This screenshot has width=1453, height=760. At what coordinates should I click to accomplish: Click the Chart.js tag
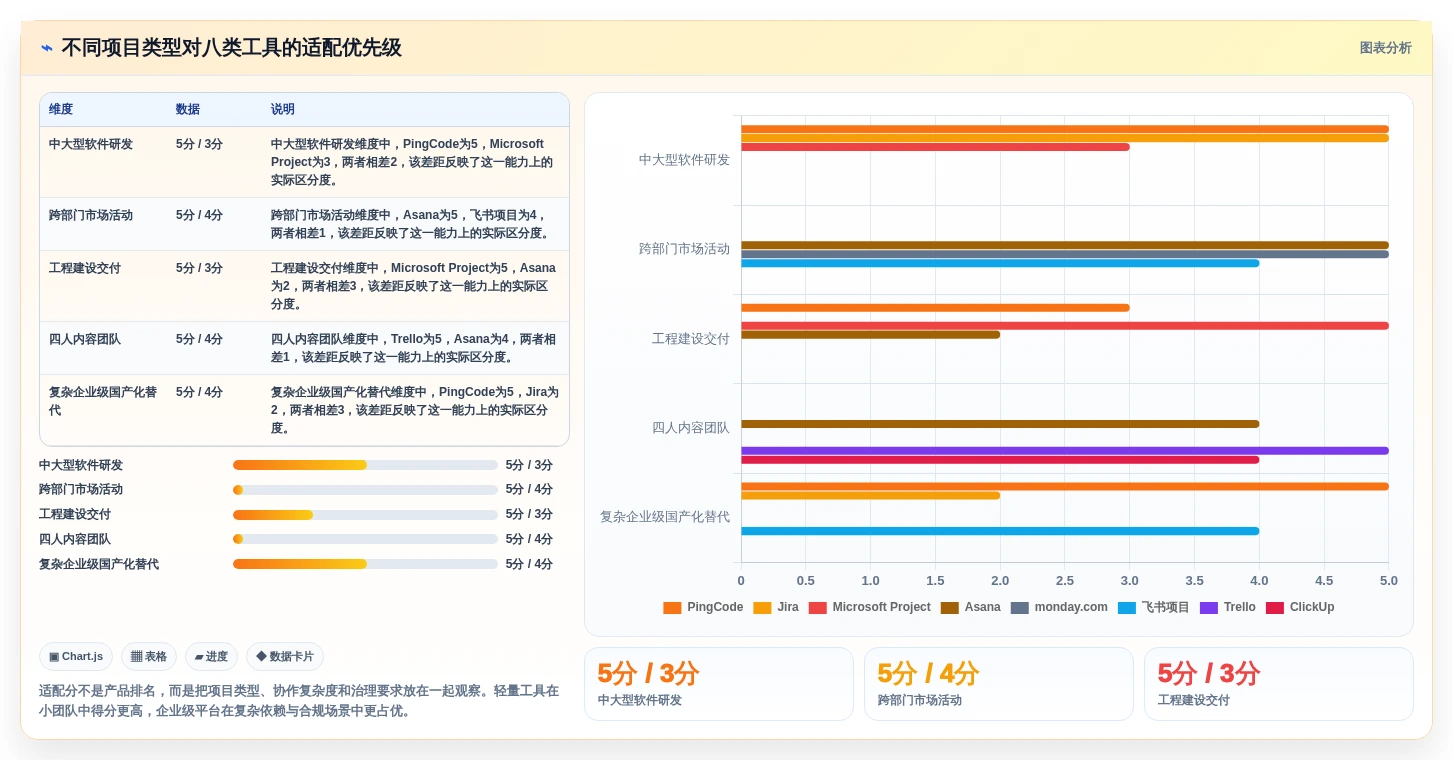[76, 657]
